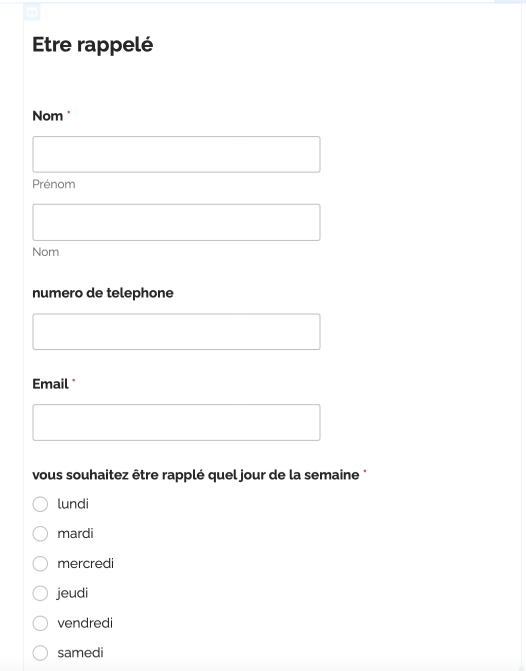The height and width of the screenshot is (671, 526).
Task: Select samedi as the callback day
Action: tap(40, 653)
